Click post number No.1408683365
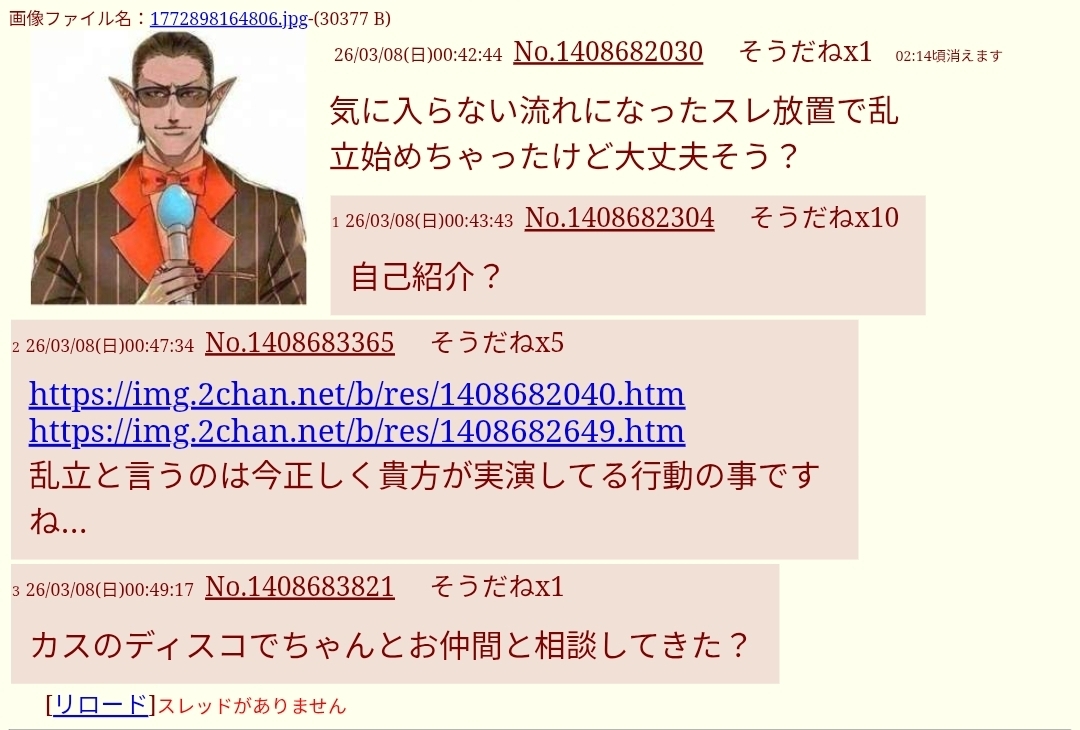Screen dimensions: 1080x730 [300, 342]
